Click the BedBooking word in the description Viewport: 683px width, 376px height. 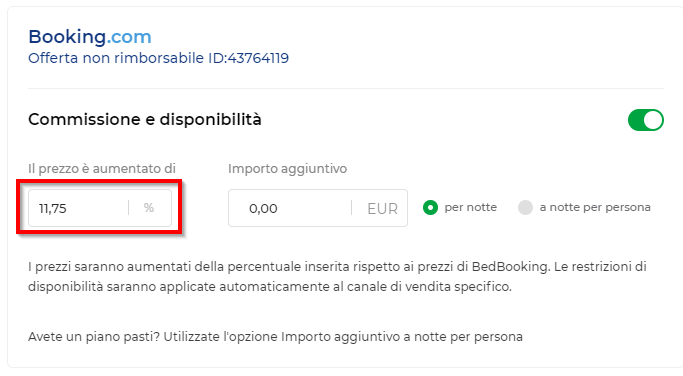pos(510,267)
